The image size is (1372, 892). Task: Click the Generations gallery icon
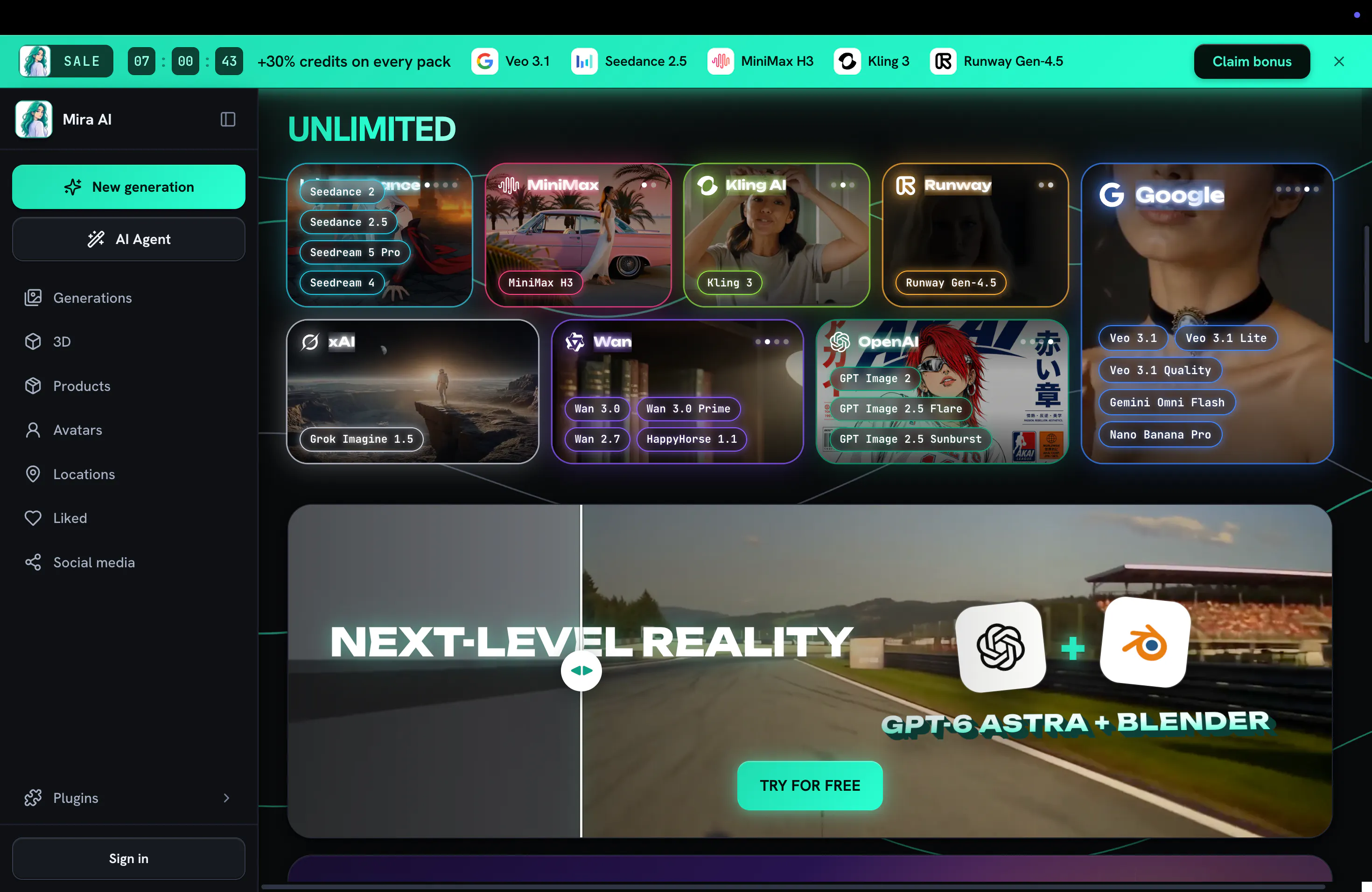[x=33, y=297]
